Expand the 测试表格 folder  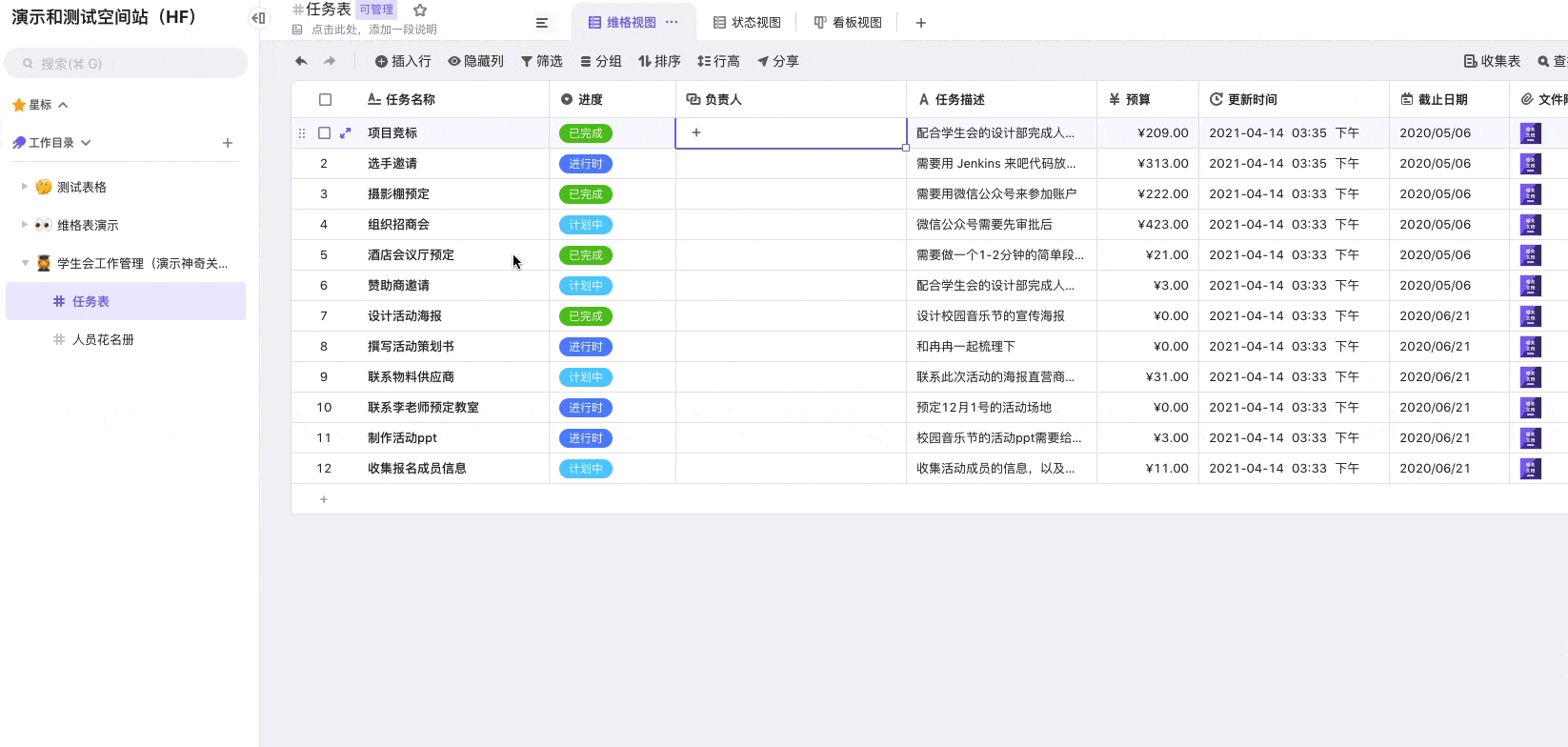coord(25,187)
